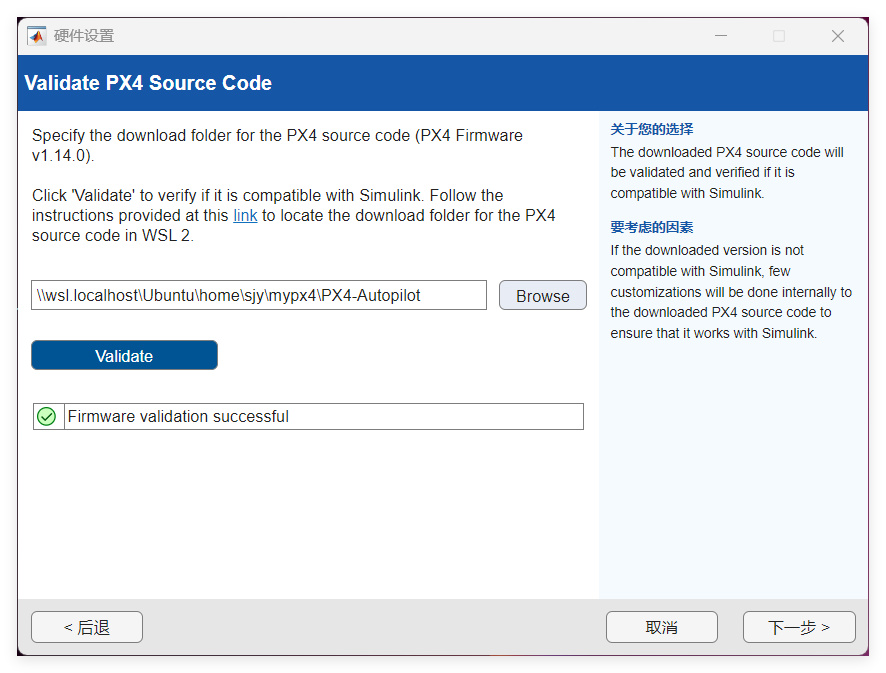This screenshot has height=673, width=886.
Task: Proceed with the 下一步 button
Action: pyautogui.click(x=798, y=627)
